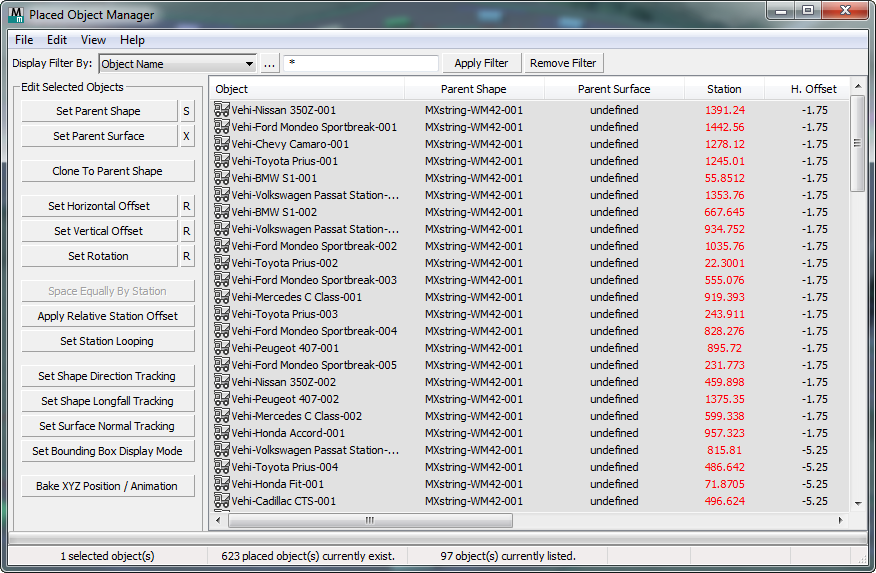Sort by the Object column header
876x573 pixels.
coord(307,89)
